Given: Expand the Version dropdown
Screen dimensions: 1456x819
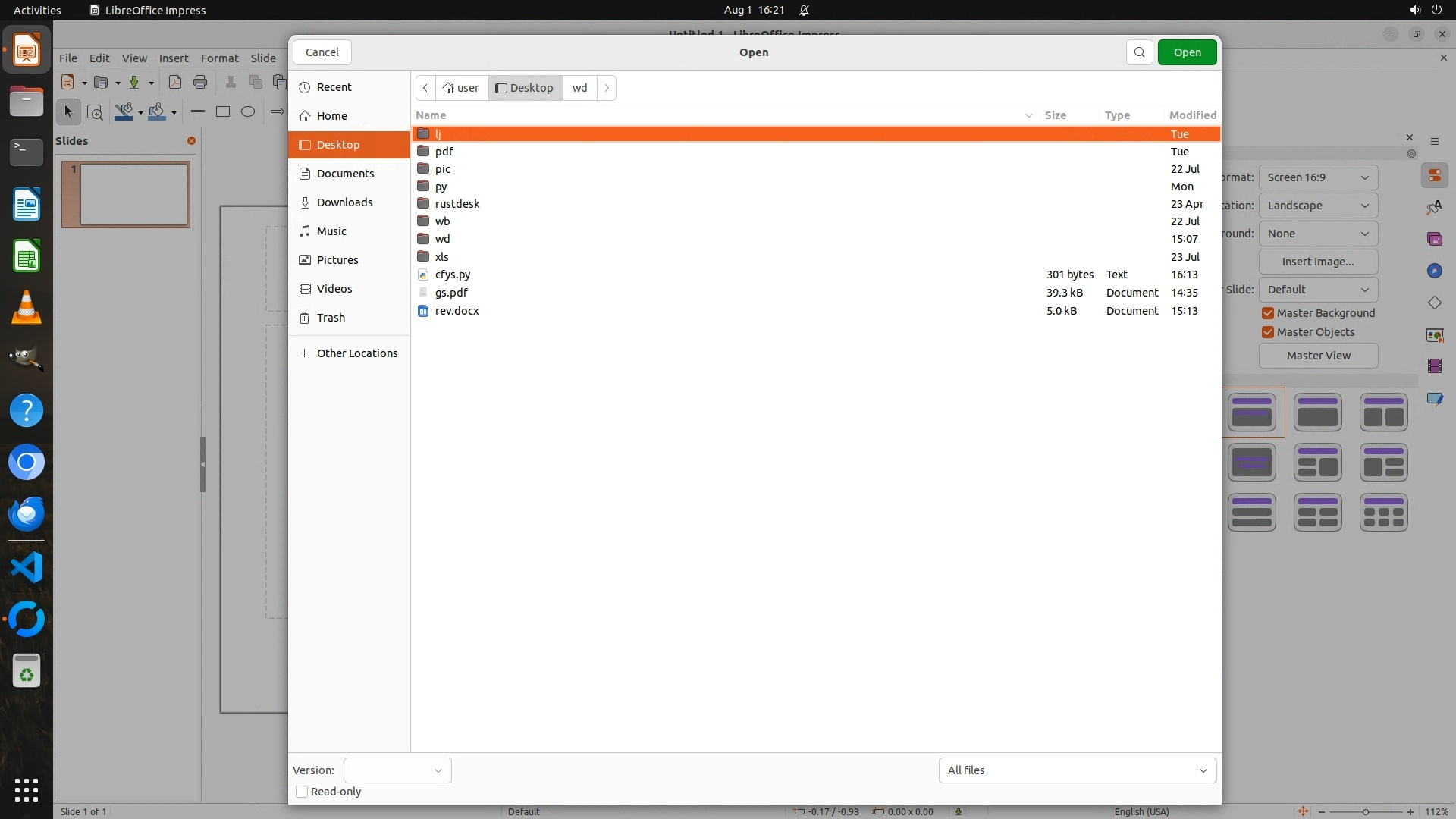Looking at the screenshot, I should 397,770.
